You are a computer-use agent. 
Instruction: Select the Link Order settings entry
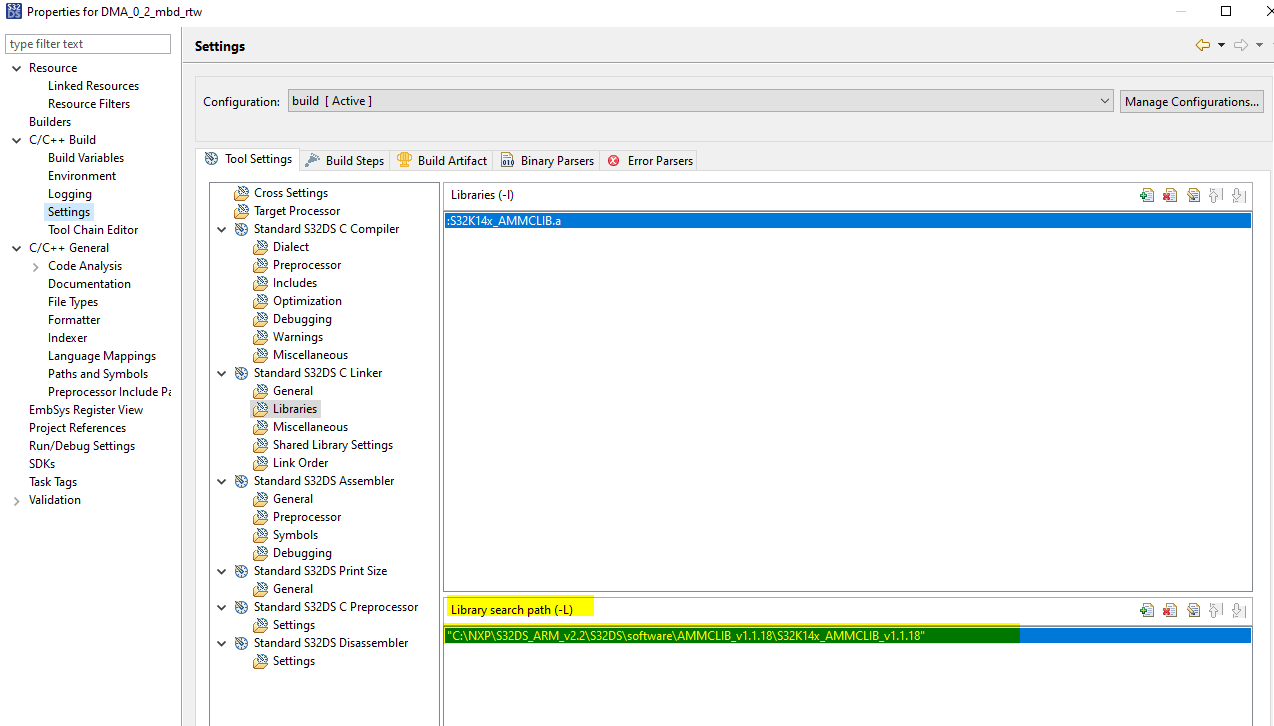pyautogui.click(x=298, y=462)
